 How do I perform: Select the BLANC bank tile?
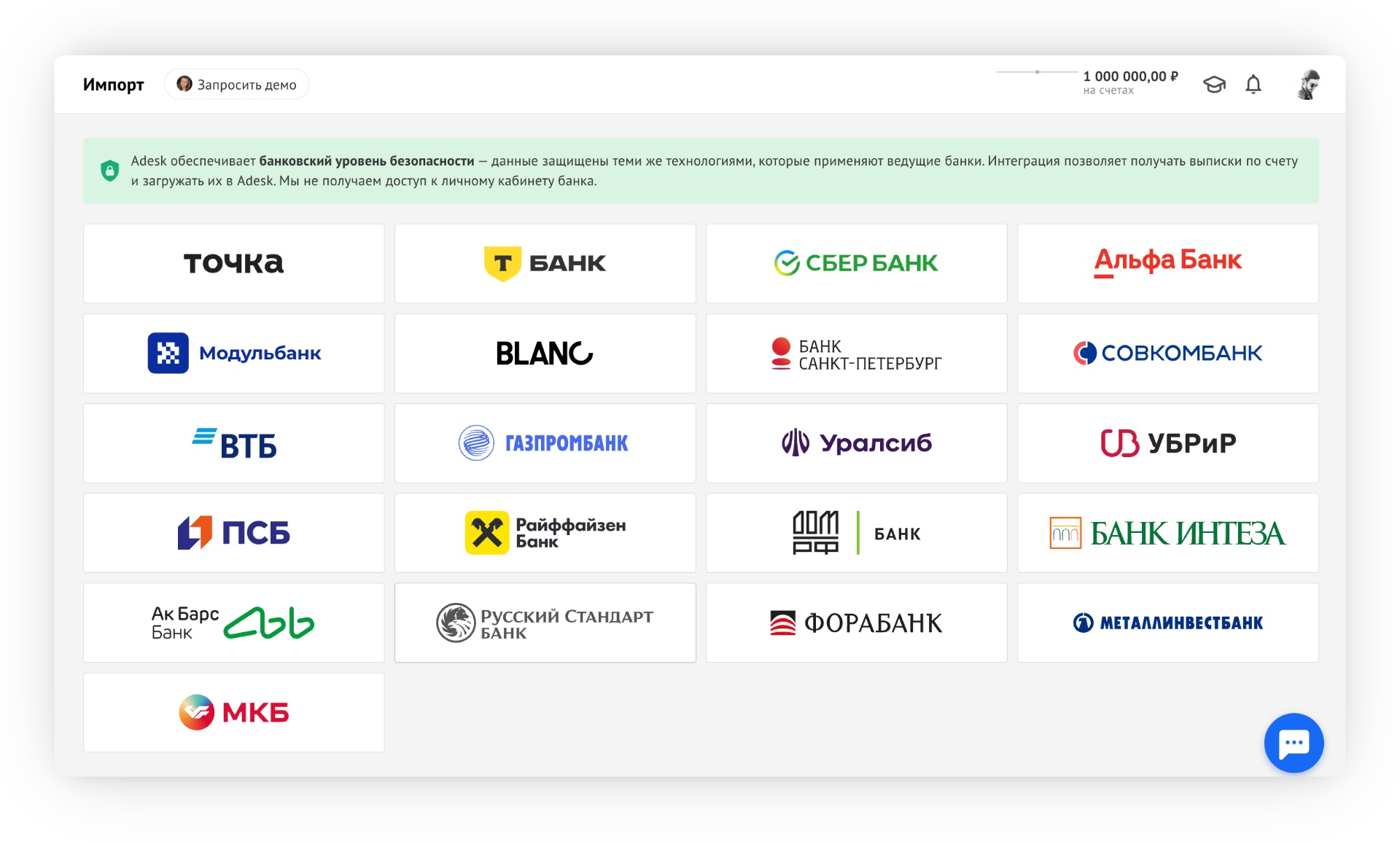(x=545, y=353)
